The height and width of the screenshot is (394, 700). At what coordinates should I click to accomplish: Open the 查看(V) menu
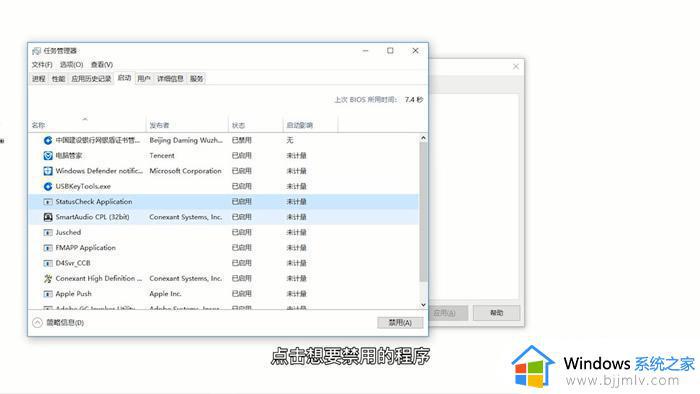102,65
